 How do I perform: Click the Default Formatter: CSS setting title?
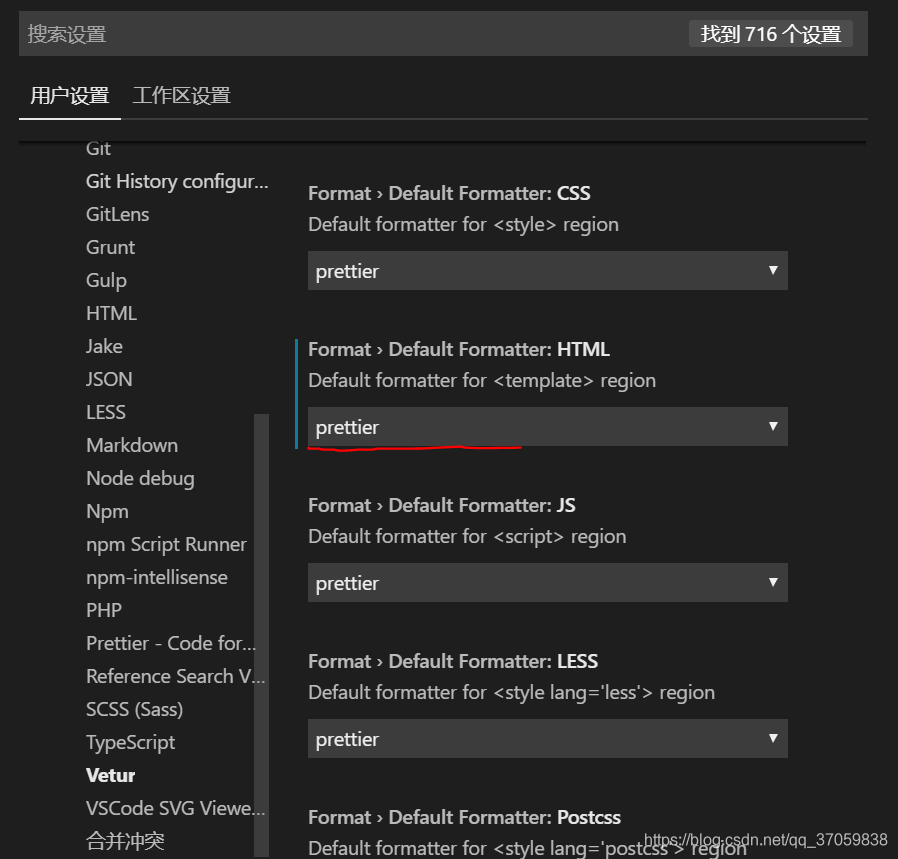click(449, 194)
